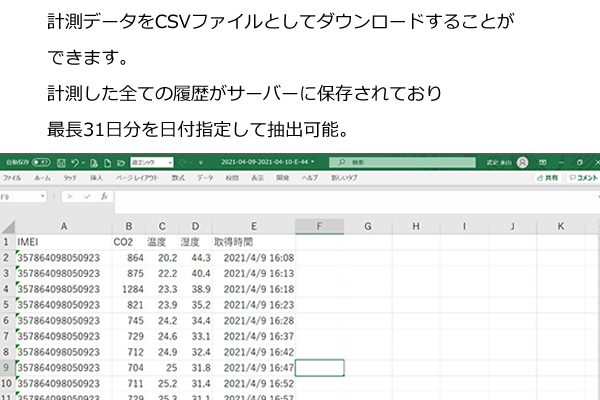
Task: Click the Redo icon
Action: point(183,163)
